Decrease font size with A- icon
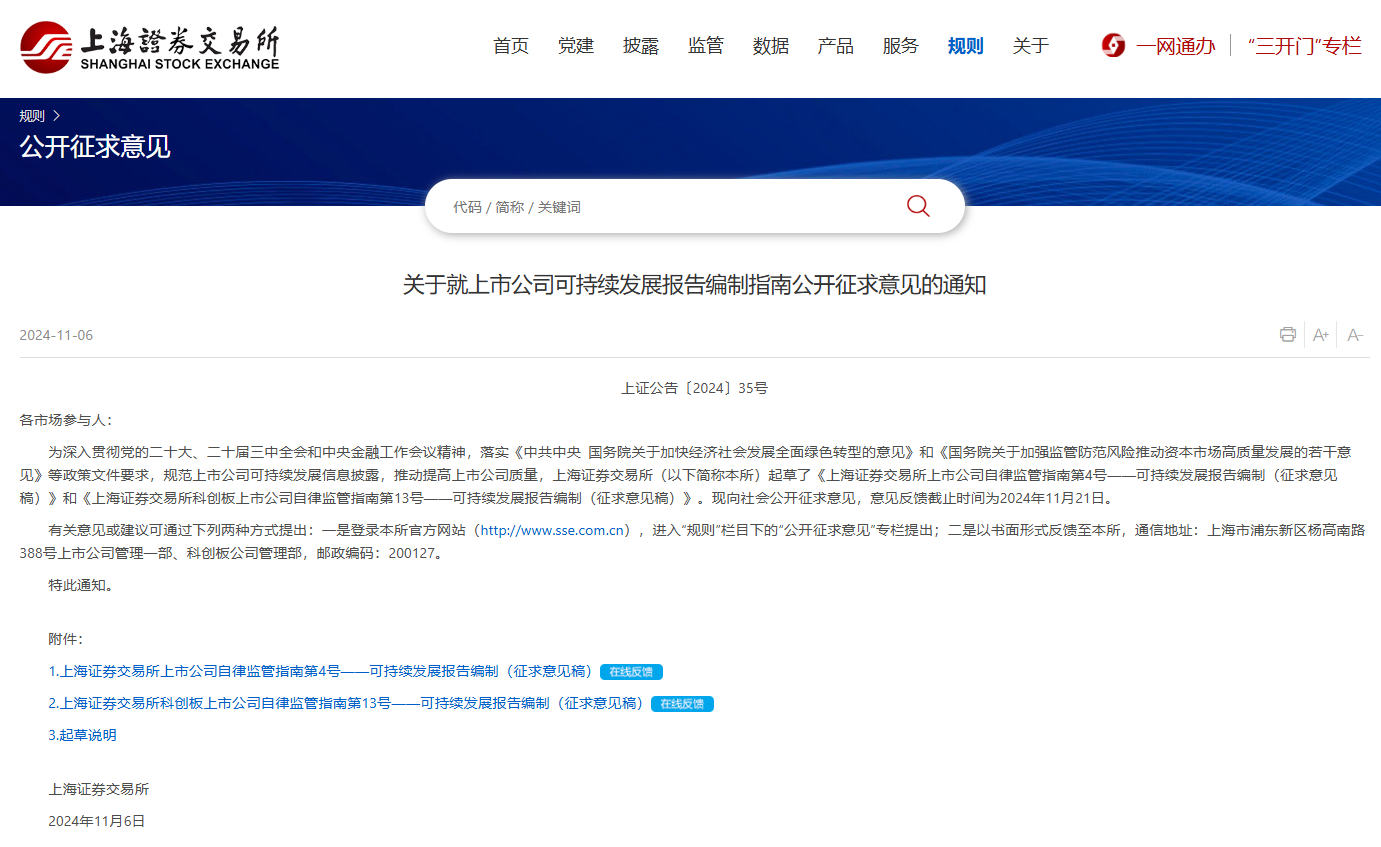The image size is (1381, 847). (x=1354, y=335)
